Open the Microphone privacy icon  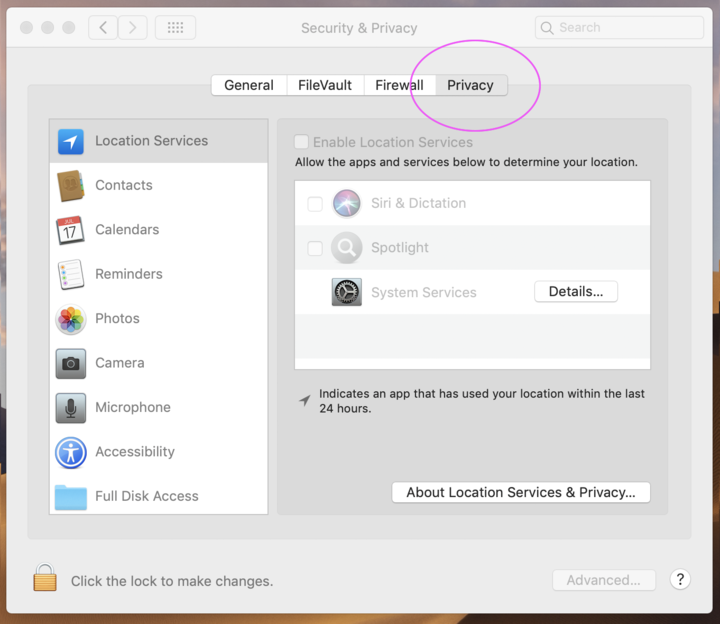[70, 408]
